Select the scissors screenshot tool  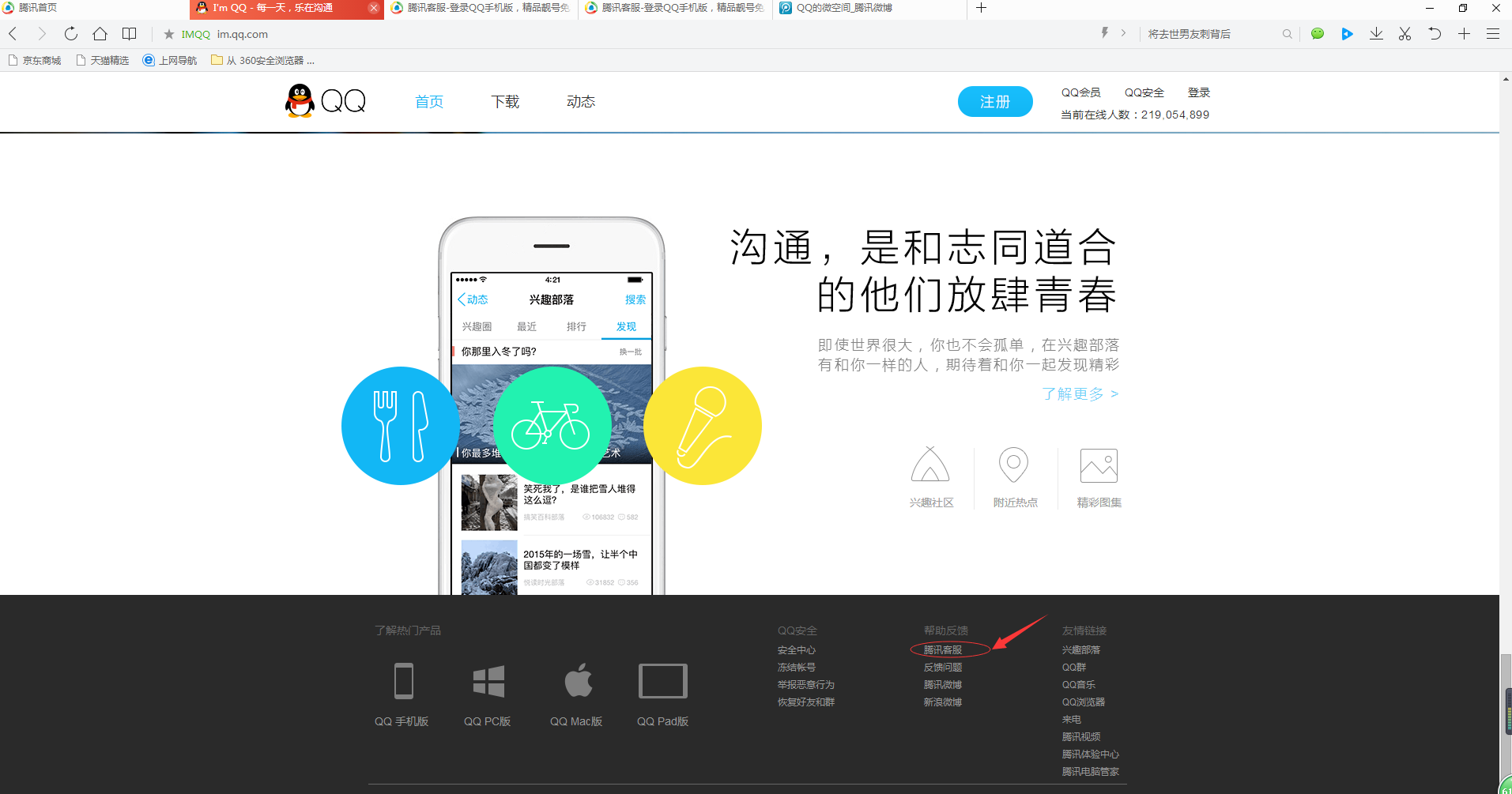point(1405,34)
